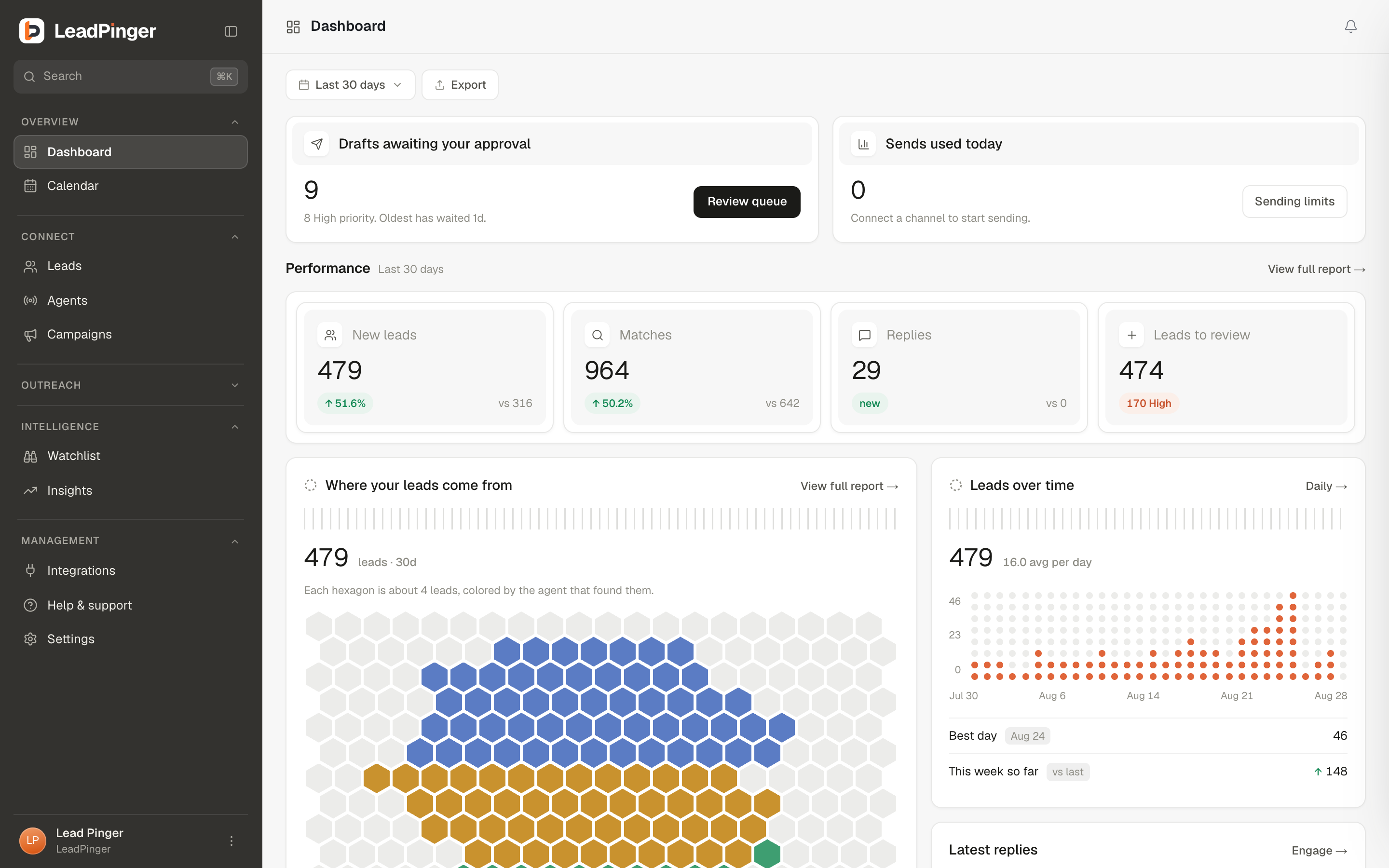1389x868 pixels.
Task: Open the Agents section
Action: click(130, 300)
